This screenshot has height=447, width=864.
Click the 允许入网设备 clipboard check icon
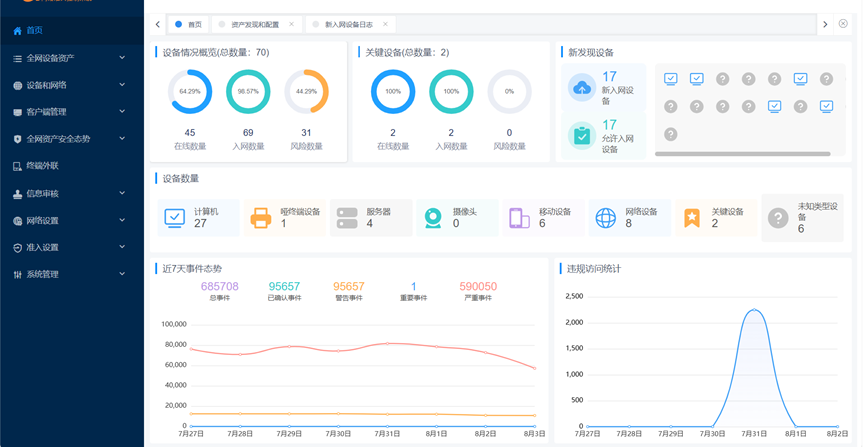click(581, 136)
